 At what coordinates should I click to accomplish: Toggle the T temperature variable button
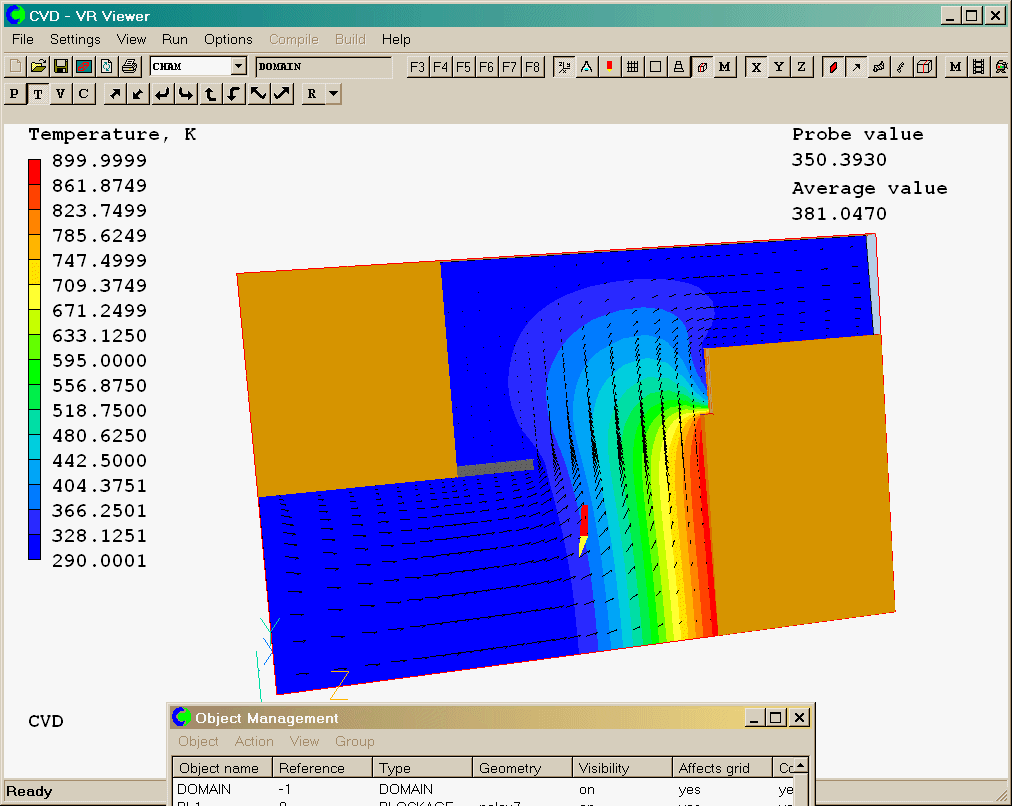click(x=38, y=94)
